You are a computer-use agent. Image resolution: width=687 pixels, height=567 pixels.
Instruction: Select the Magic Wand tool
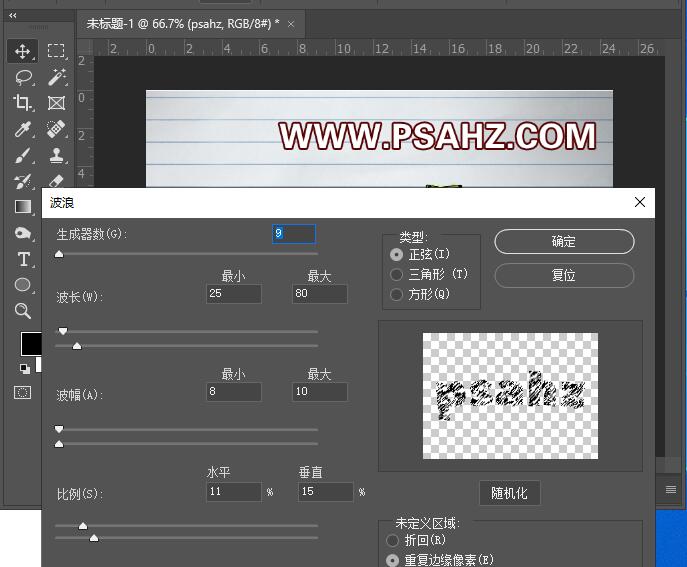pos(57,77)
